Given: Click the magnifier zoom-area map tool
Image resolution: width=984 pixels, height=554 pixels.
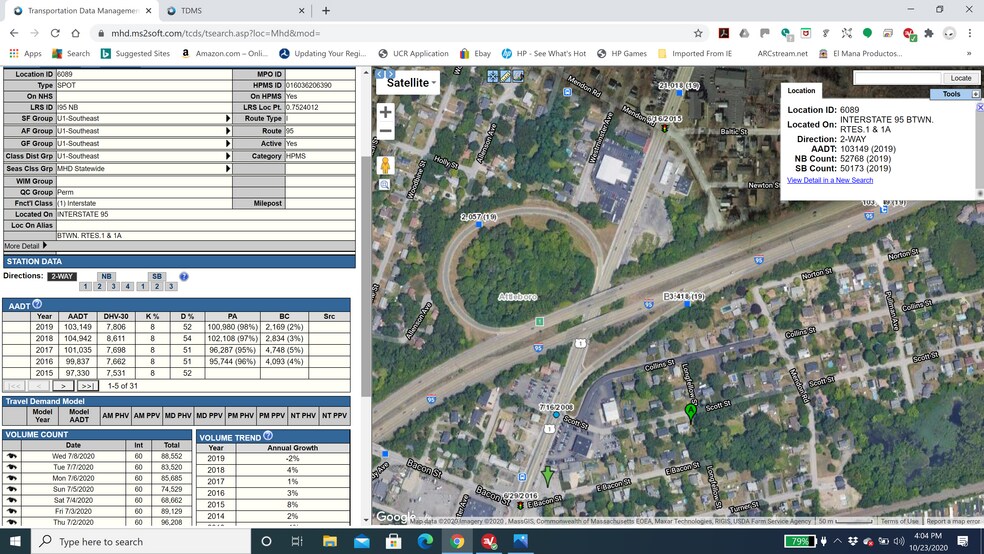Looking at the screenshot, I should tap(385, 184).
